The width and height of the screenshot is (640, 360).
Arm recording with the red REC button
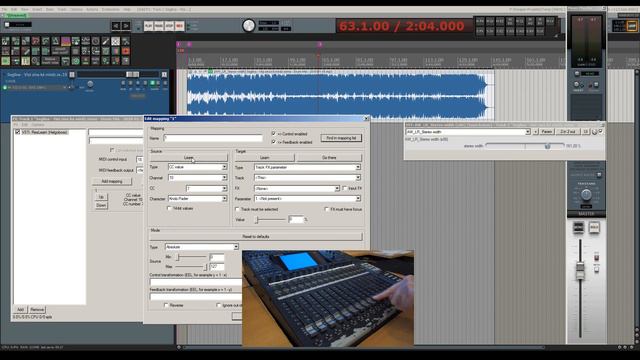pyautogui.click(x=179, y=26)
